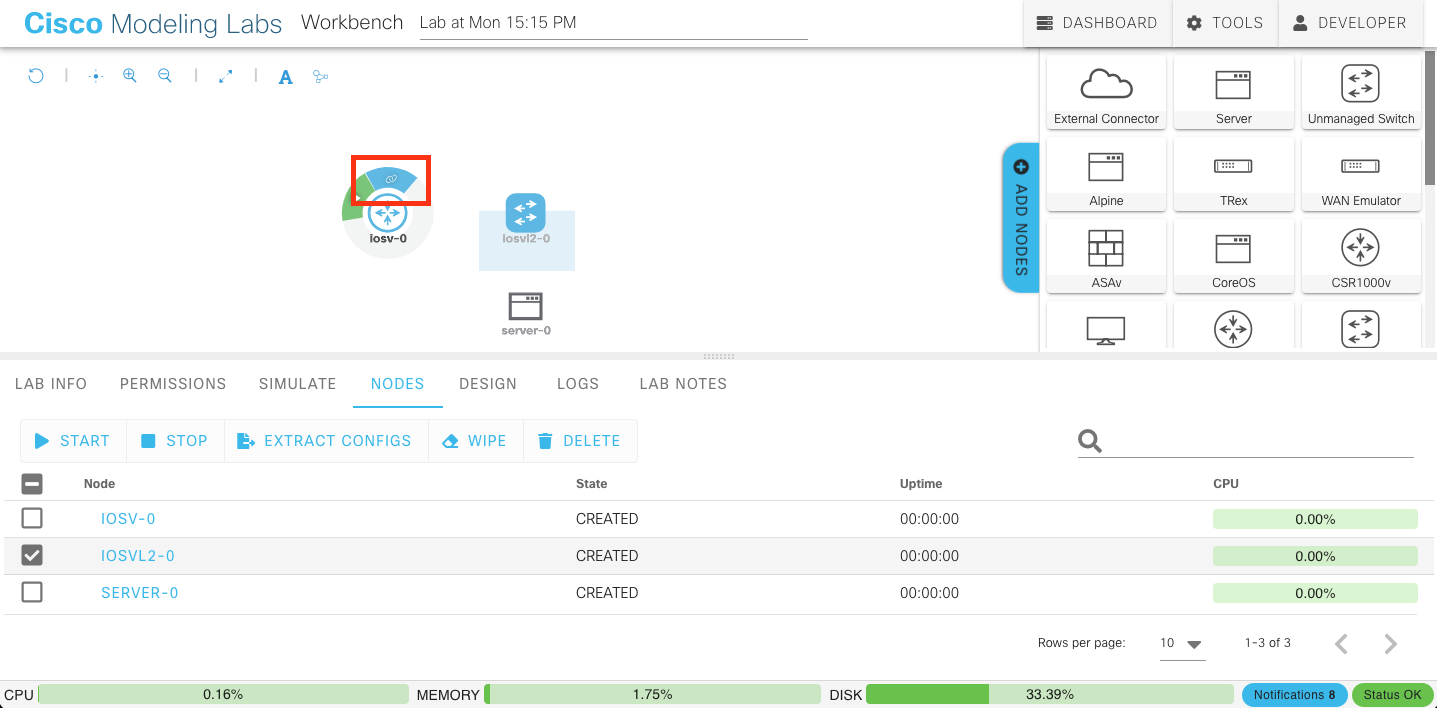Switch to the SIMULATE tab

(x=298, y=384)
